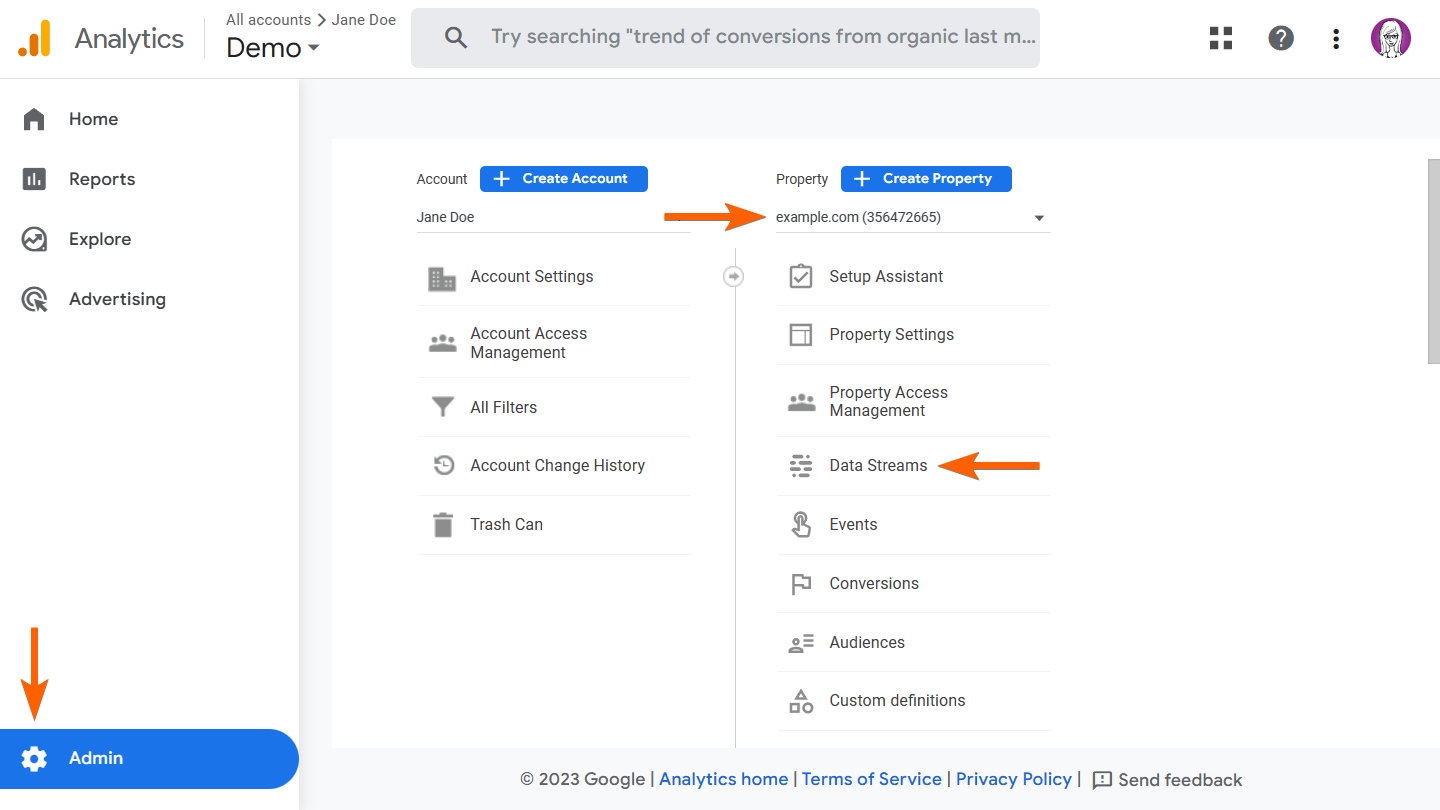Click the Events touch icon
The width and height of the screenshot is (1440, 810).
(801, 525)
